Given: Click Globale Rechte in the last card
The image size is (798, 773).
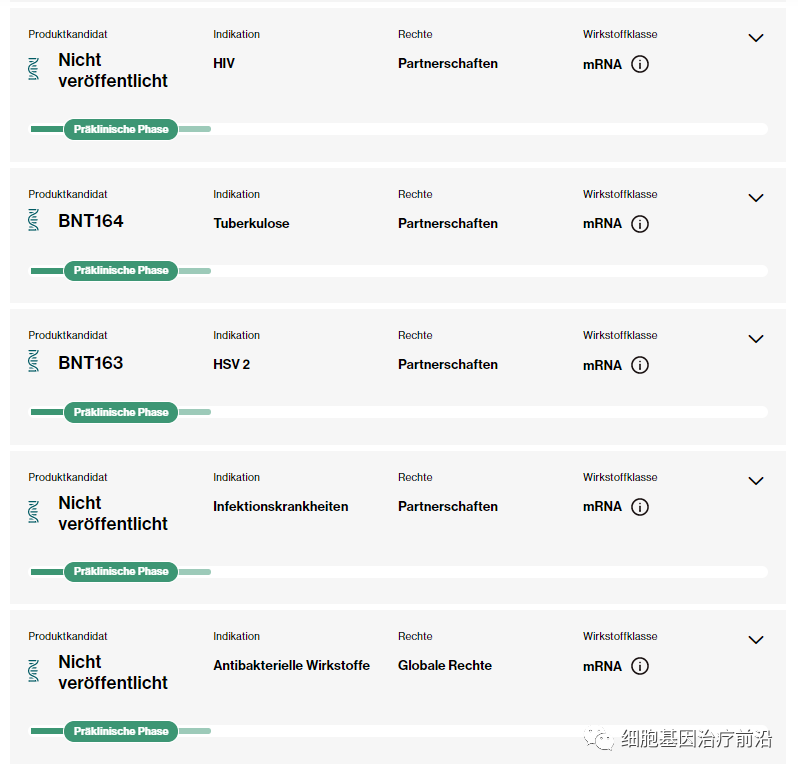Looking at the screenshot, I should pyautogui.click(x=445, y=666).
